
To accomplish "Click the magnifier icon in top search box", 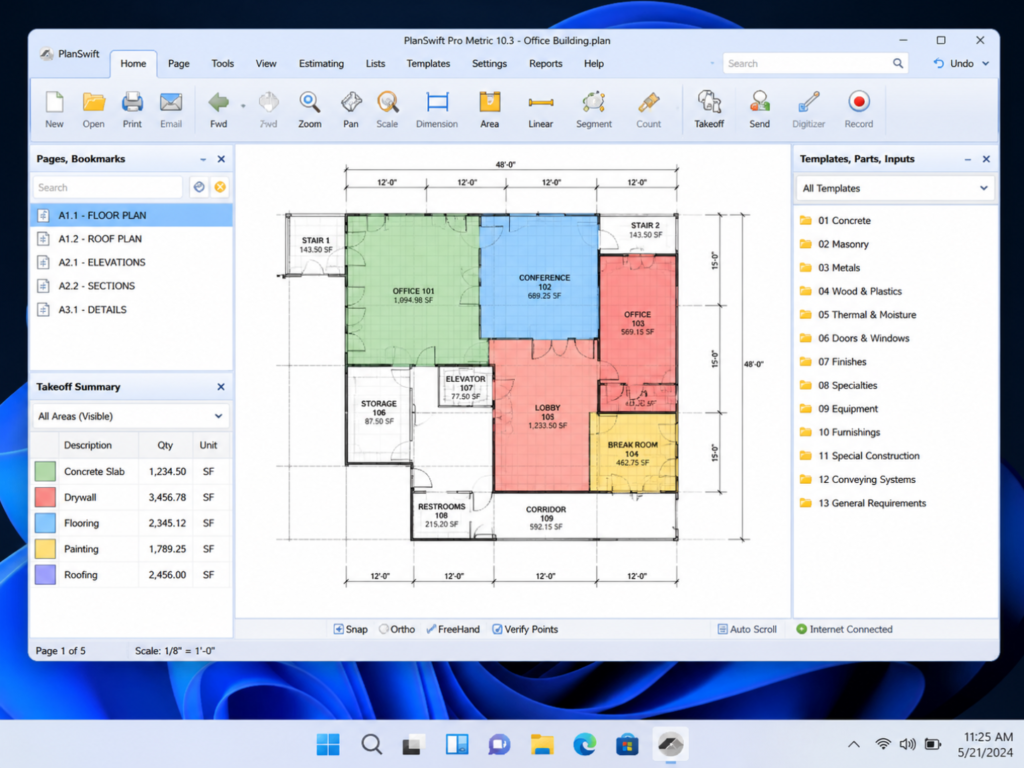I will (898, 63).
